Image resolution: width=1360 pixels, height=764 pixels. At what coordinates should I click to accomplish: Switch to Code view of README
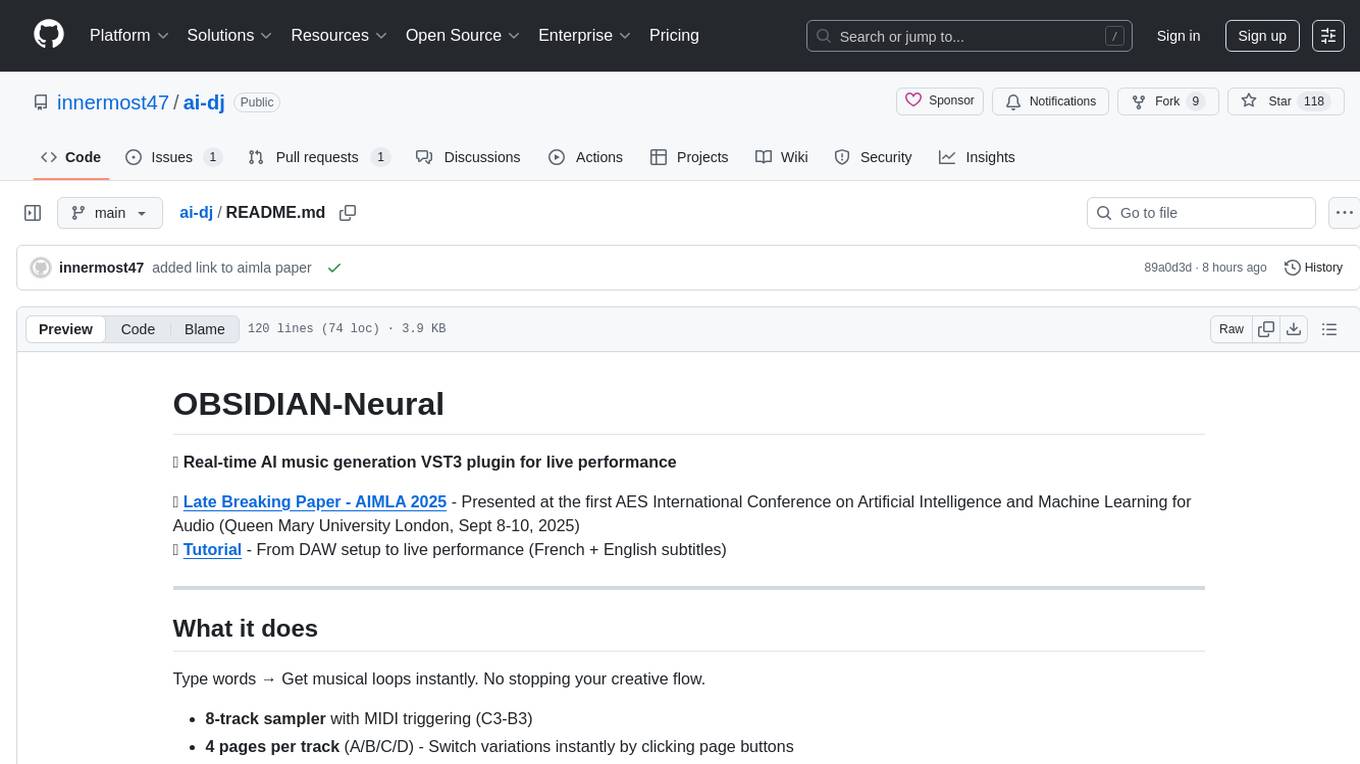(x=138, y=329)
